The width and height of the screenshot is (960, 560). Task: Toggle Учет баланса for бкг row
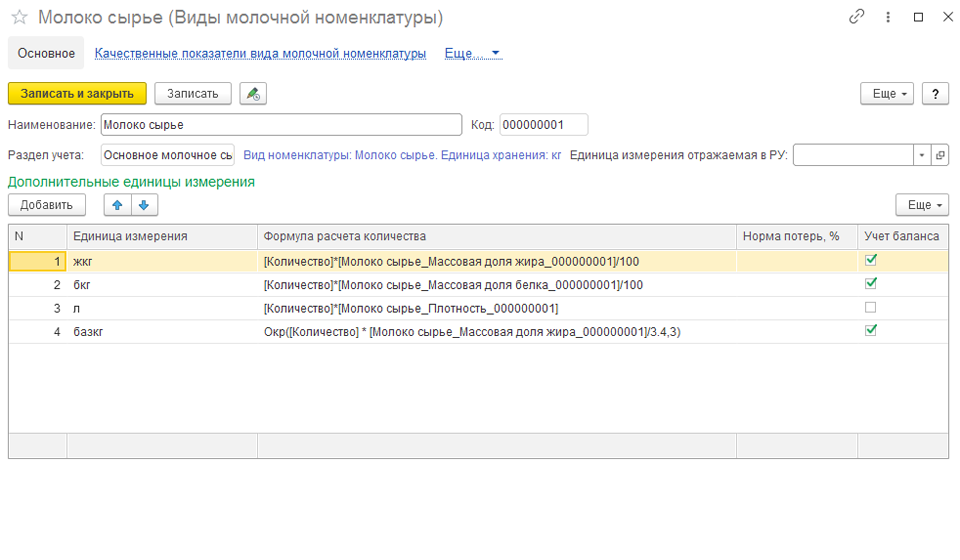click(x=871, y=284)
